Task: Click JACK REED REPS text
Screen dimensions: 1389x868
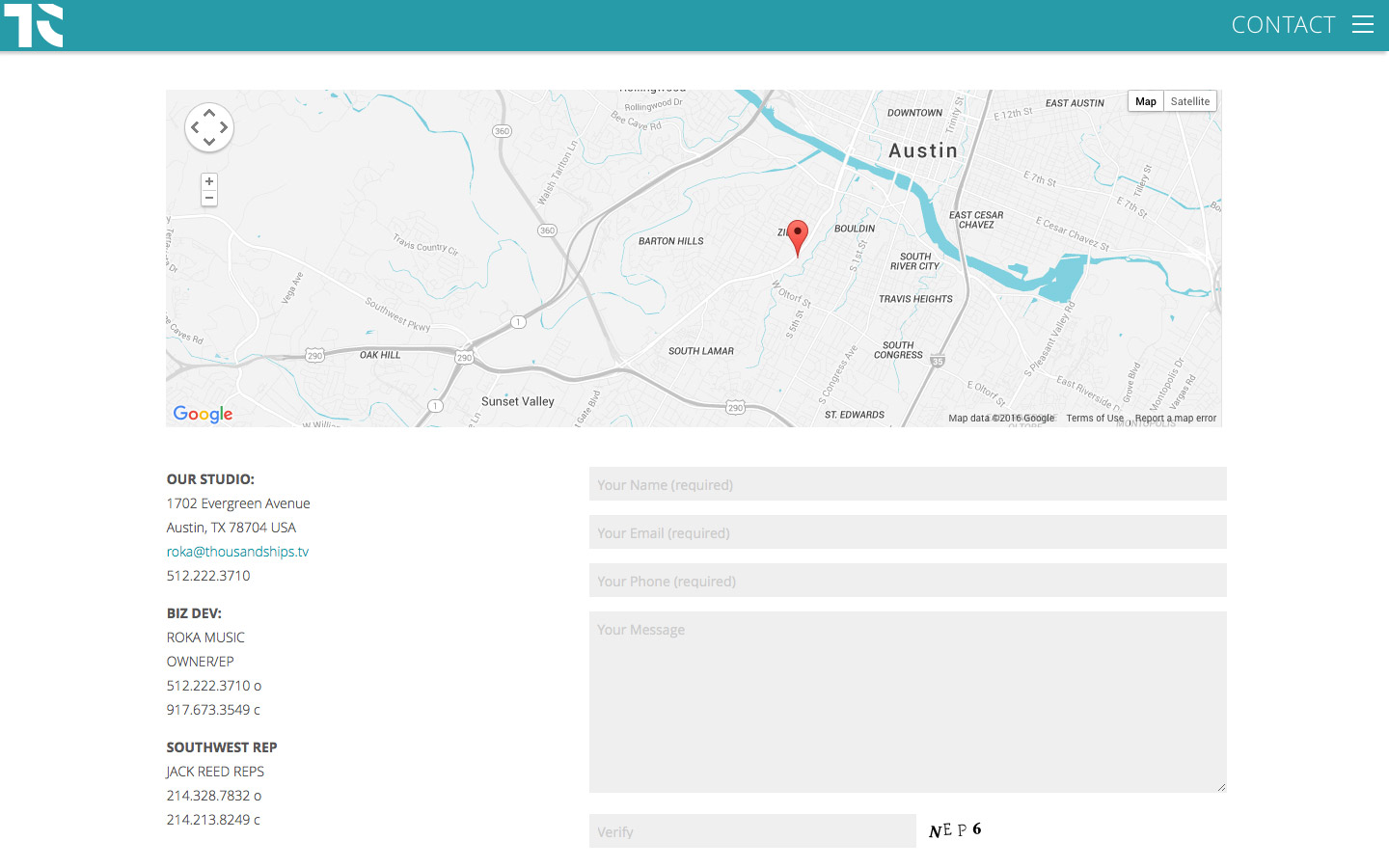Action: coord(215,772)
